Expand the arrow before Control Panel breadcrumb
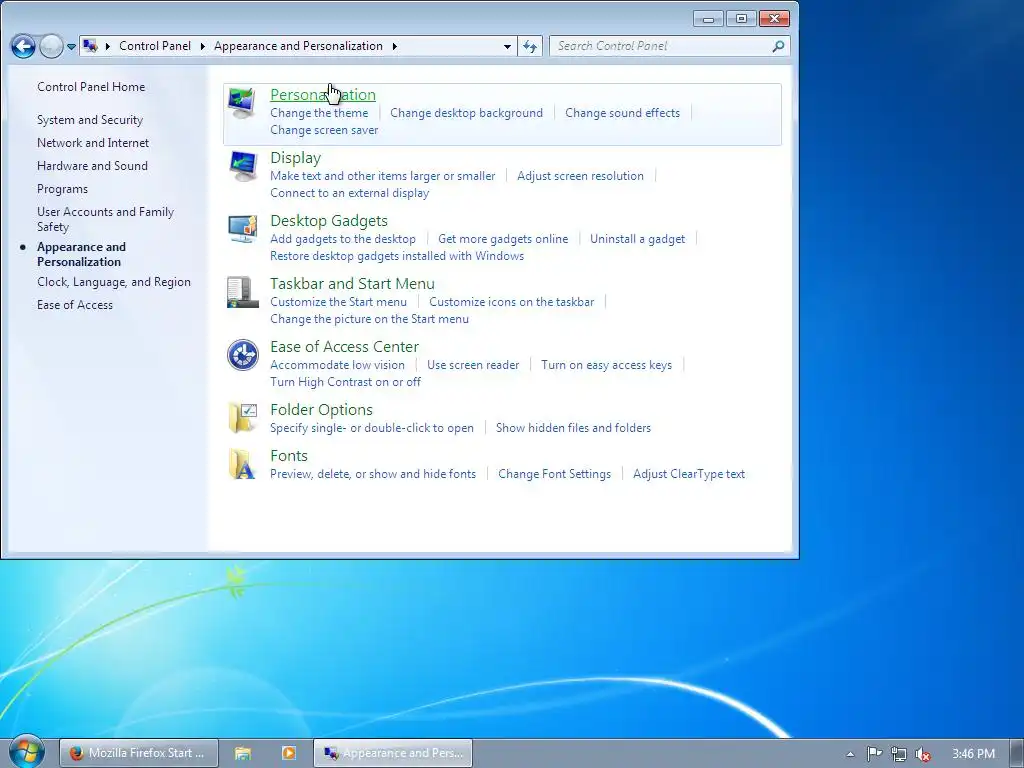Screen dimensions: 1024x768 click(108, 46)
